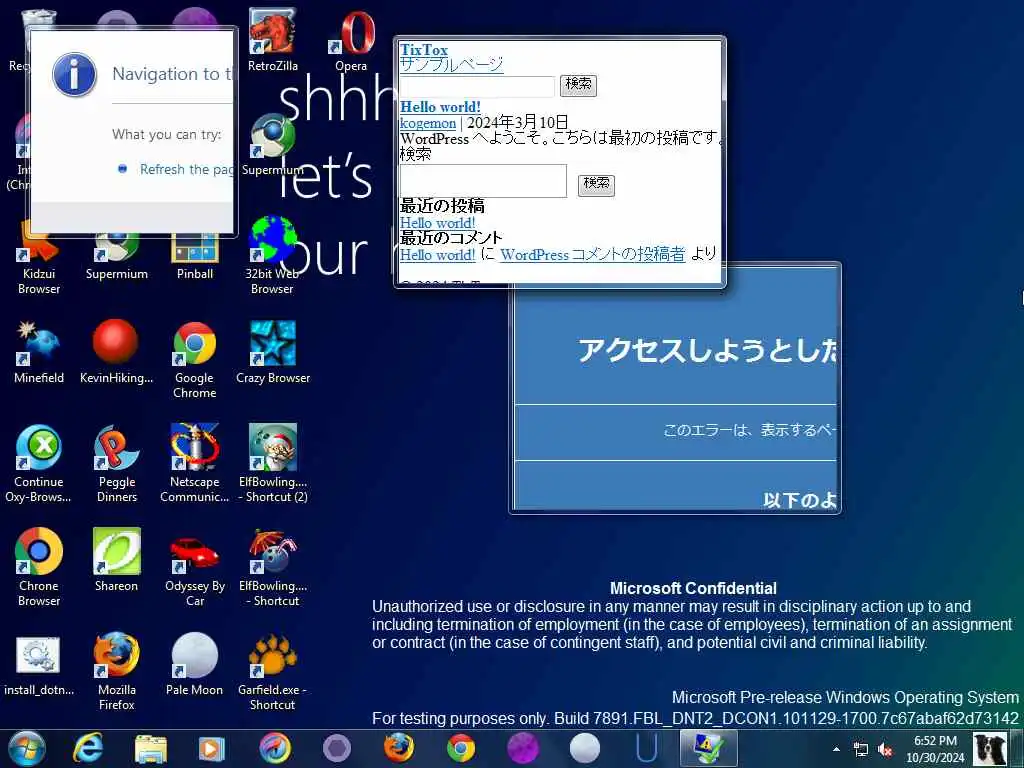
Task: Open the kogemon author link
Action: [428, 123]
